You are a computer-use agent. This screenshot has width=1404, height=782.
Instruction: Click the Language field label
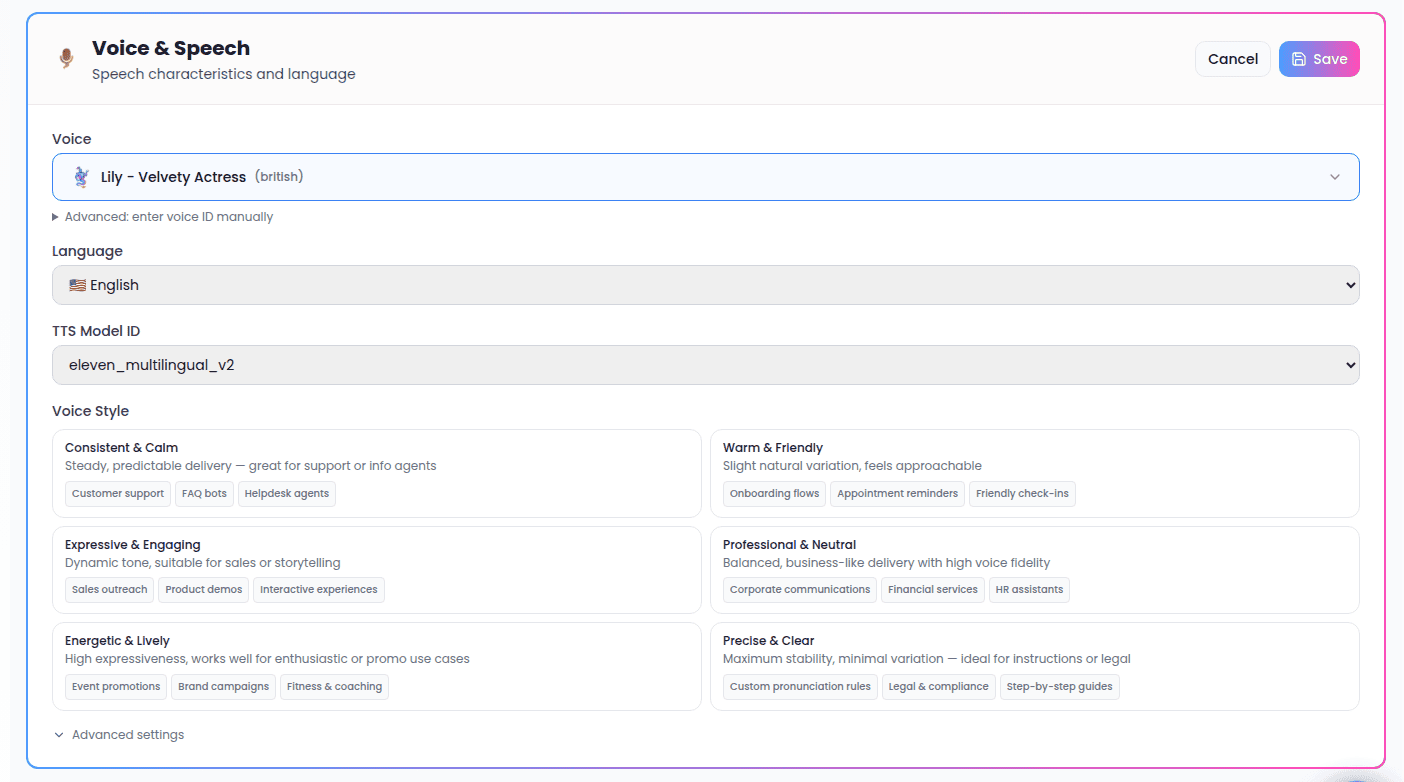click(x=88, y=251)
